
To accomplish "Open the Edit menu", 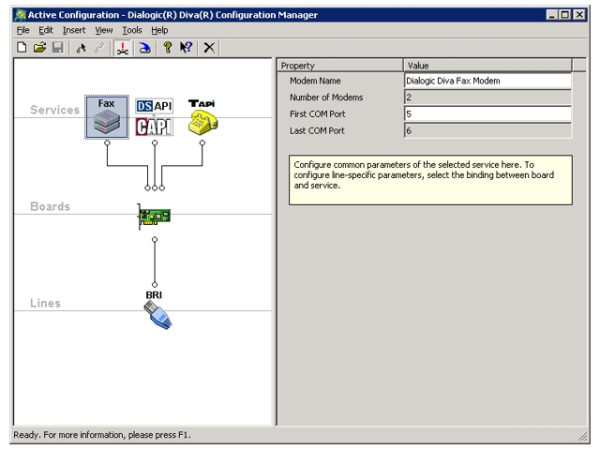I will tap(46, 30).
